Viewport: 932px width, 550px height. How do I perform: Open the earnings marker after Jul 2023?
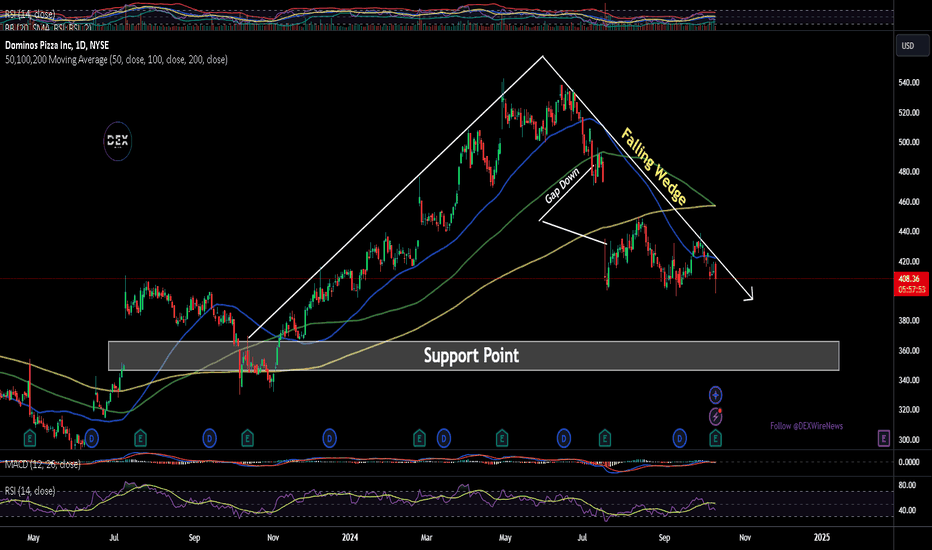click(x=140, y=439)
